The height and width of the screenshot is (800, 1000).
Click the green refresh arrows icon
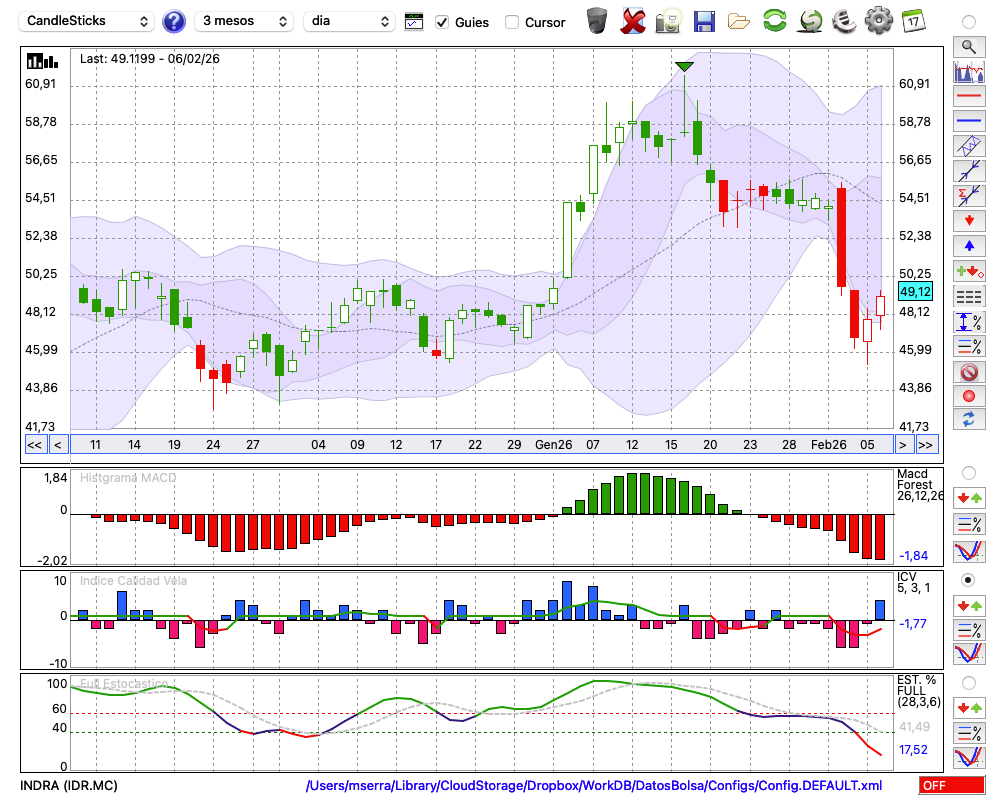click(x=774, y=20)
